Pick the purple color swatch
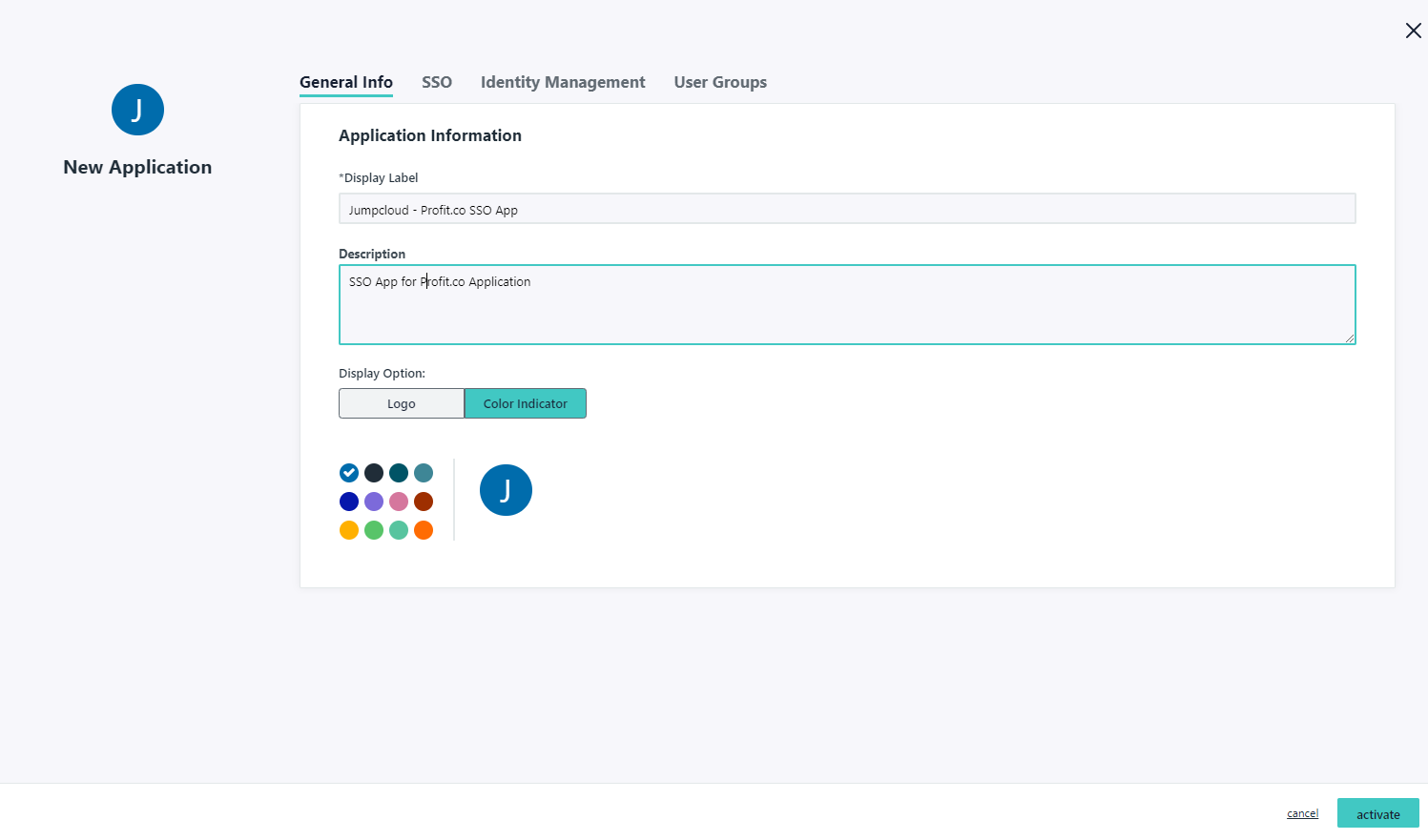 pos(374,502)
